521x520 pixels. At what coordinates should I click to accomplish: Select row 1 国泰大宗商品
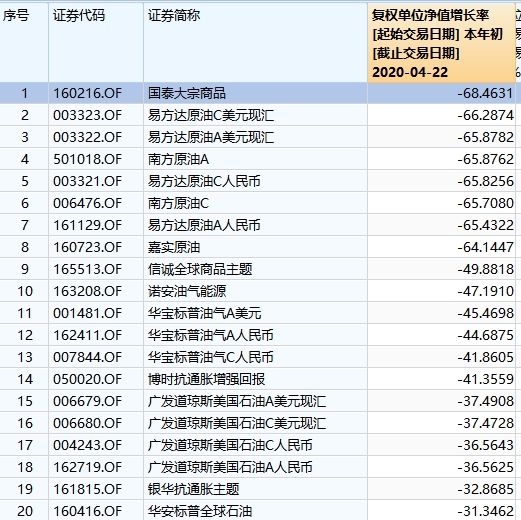click(x=258, y=93)
